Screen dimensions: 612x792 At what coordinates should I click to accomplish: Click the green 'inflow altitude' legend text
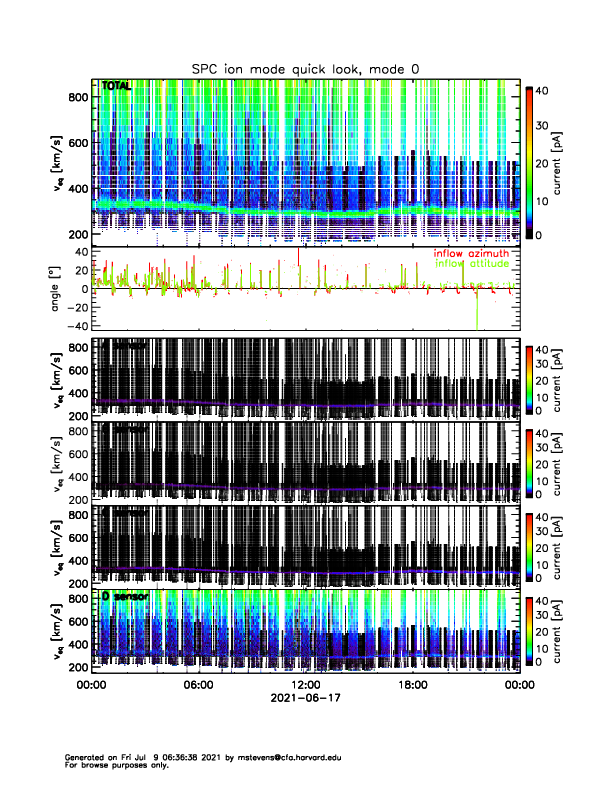tap(471, 264)
